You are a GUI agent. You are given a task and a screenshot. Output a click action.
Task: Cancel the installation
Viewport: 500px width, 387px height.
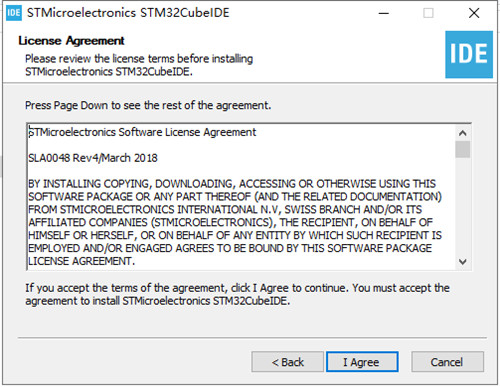point(447,362)
